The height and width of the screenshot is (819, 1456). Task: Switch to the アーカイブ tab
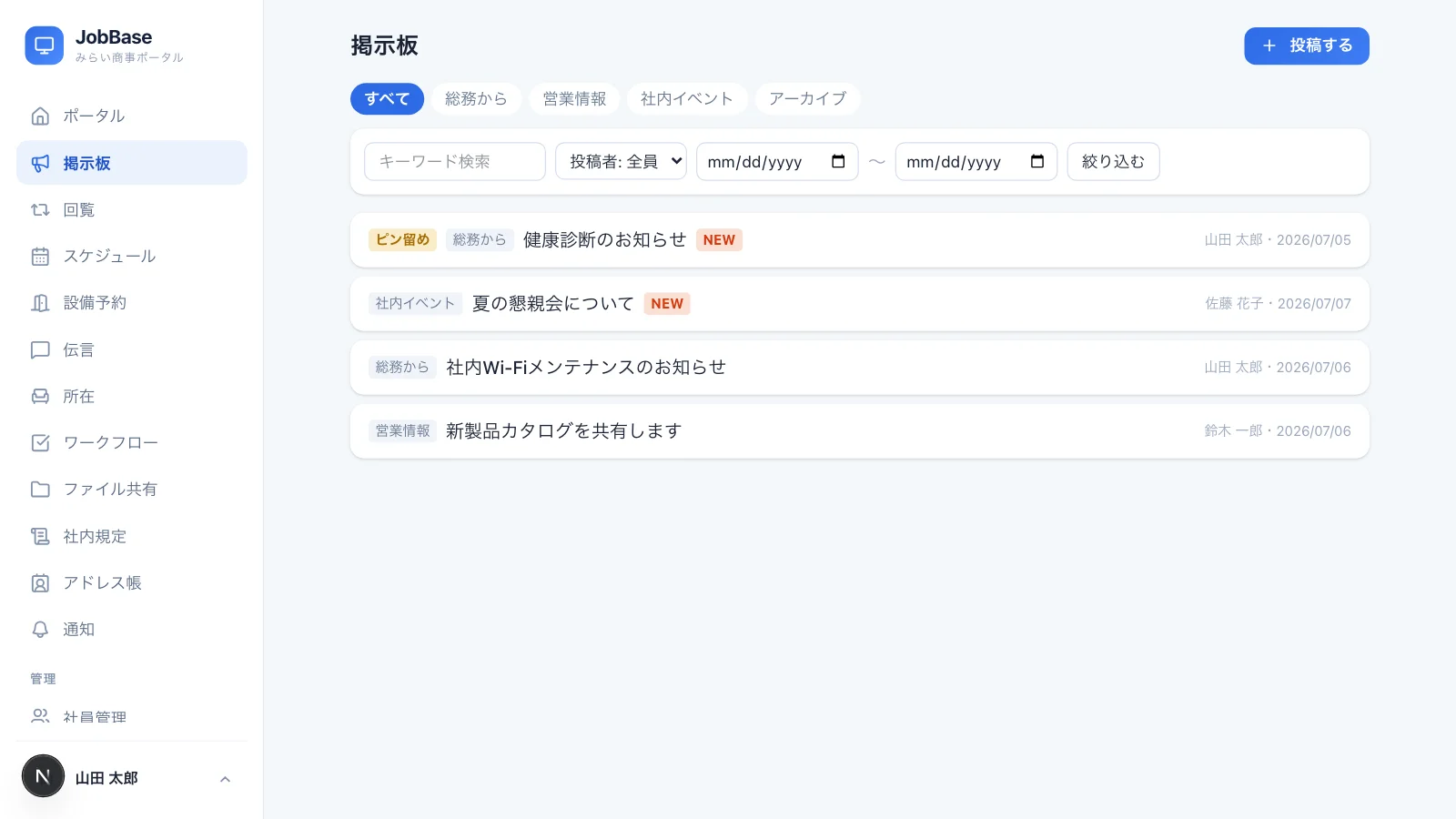[x=807, y=99]
